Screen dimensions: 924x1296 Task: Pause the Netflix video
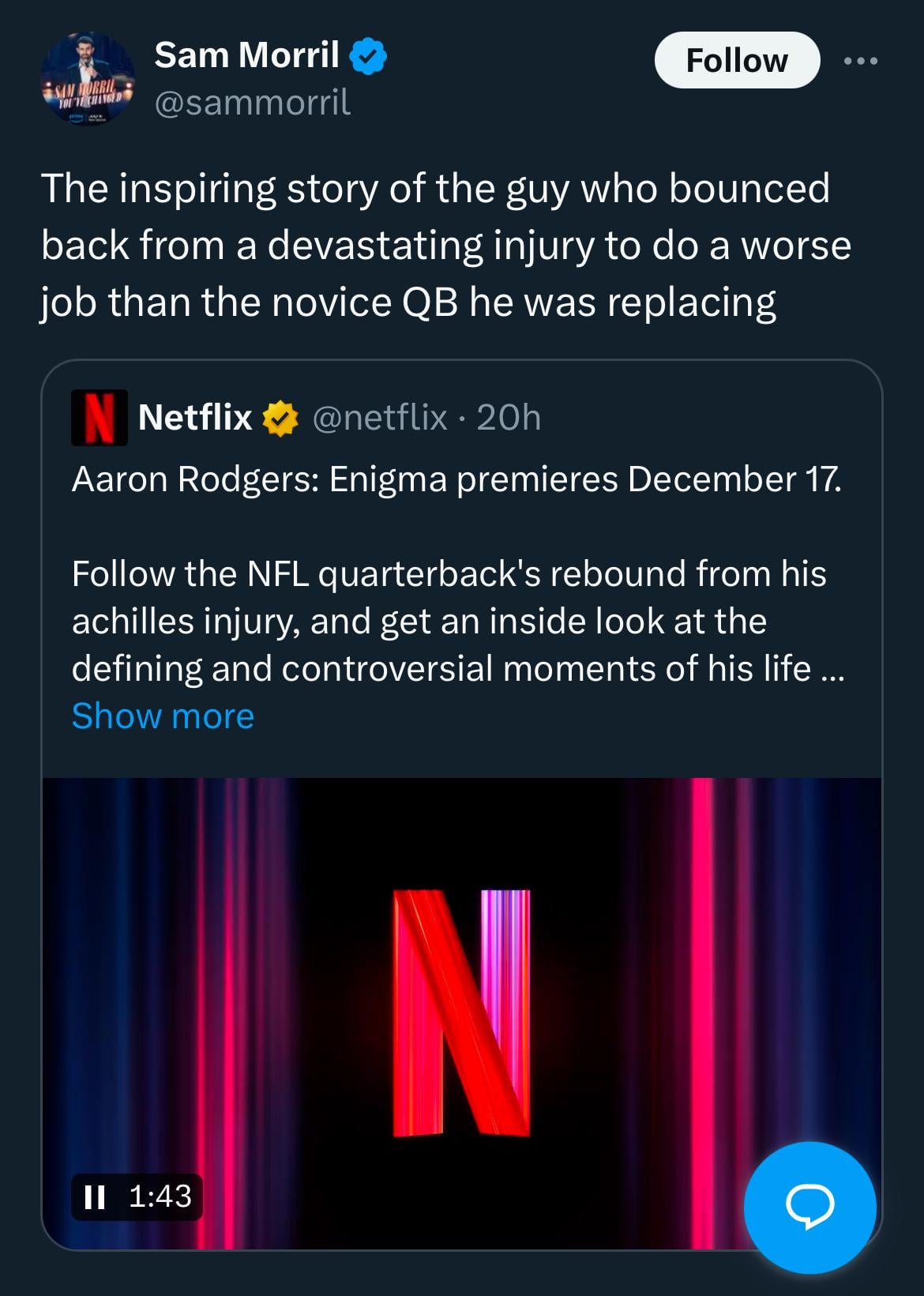point(94,1196)
